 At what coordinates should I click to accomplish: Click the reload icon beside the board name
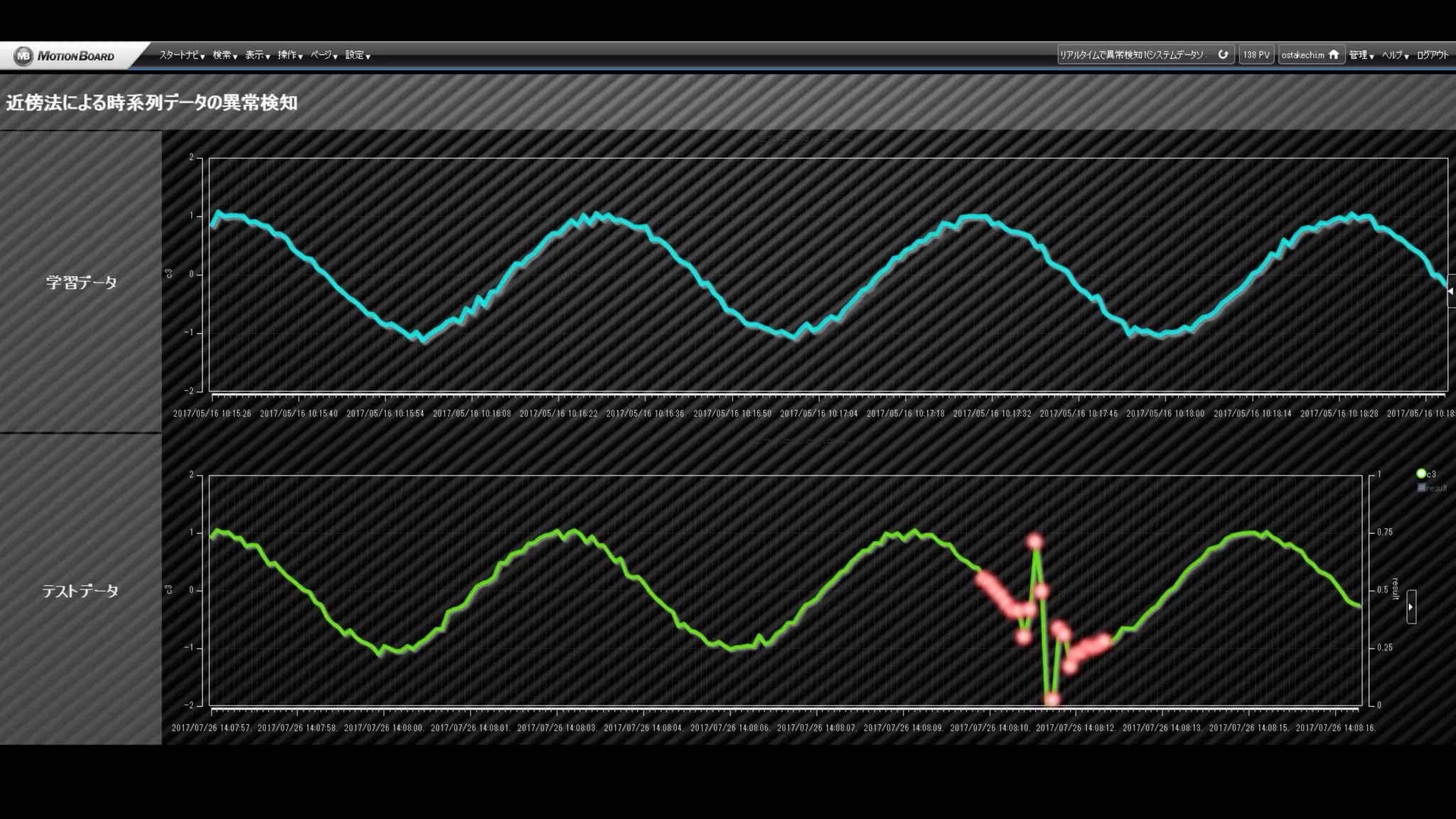[1223, 55]
